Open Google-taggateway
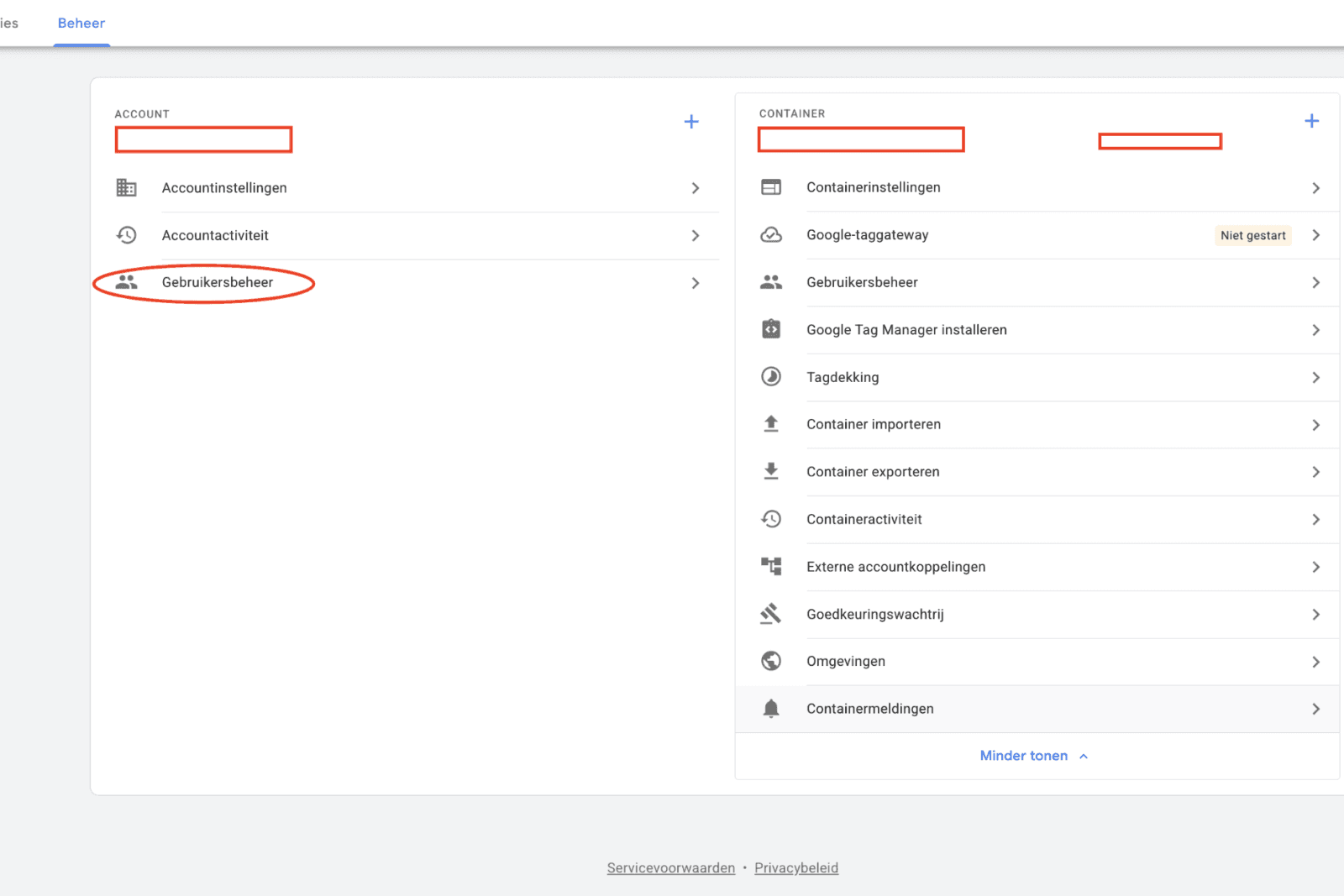The image size is (1344, 896). click(x=1037, y=235)
